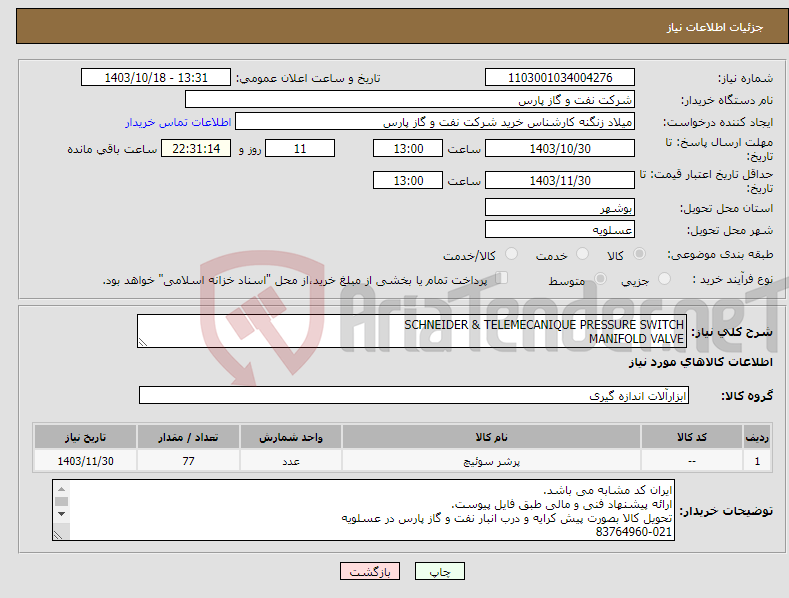
Task: Click the چاپ (print) button
Action: (x=439, y=571)
